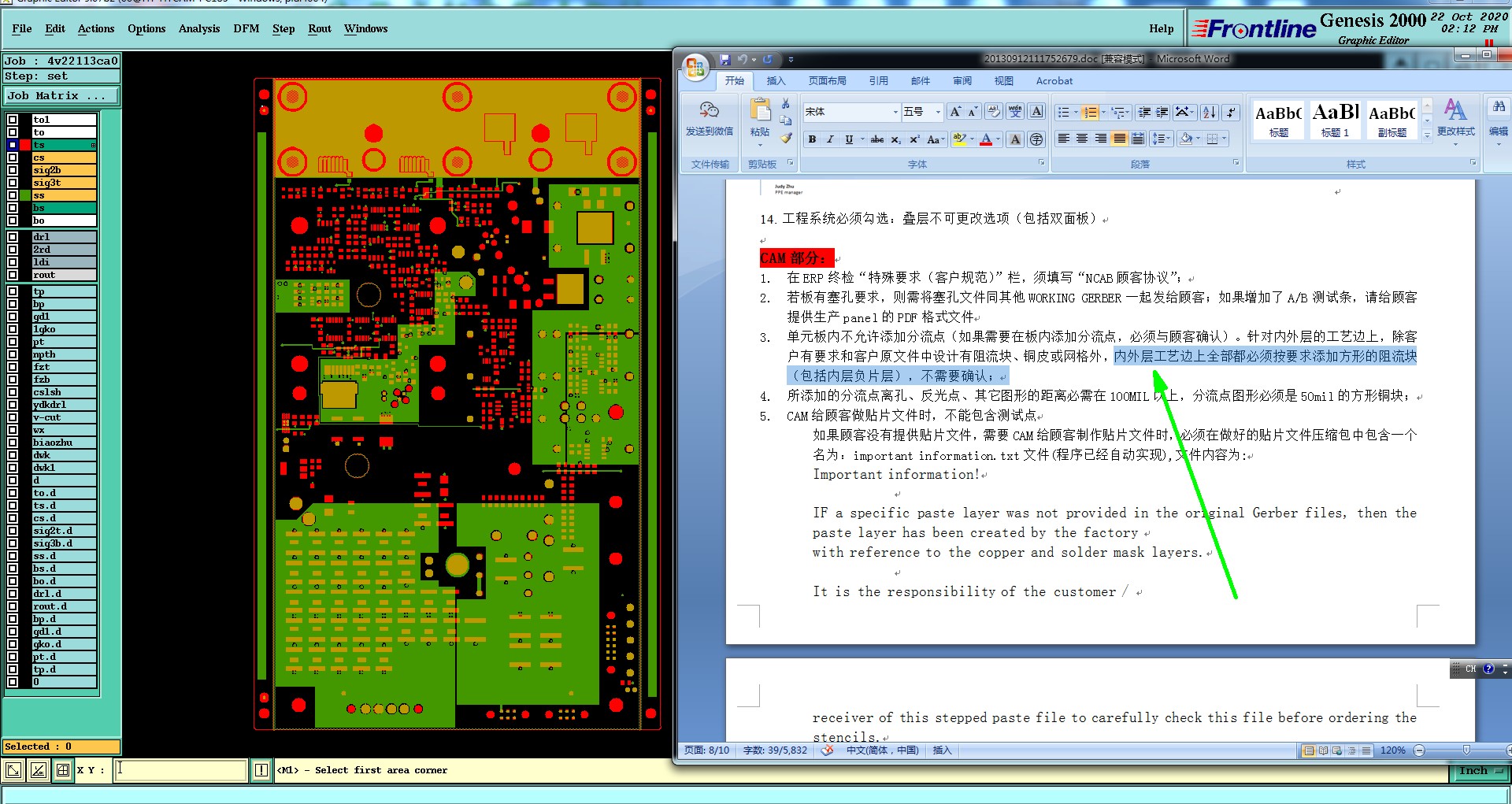Switch to the 页面布局 ribbon tab

(827, 80)
